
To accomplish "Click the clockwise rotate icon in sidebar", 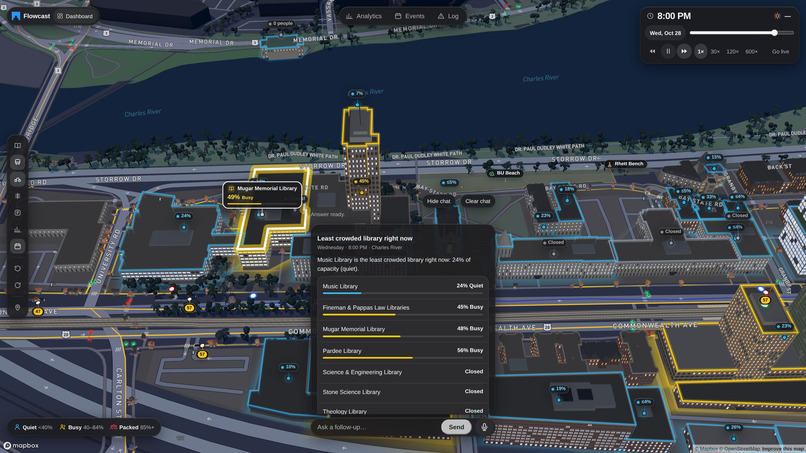I will (x=17, y=285).
